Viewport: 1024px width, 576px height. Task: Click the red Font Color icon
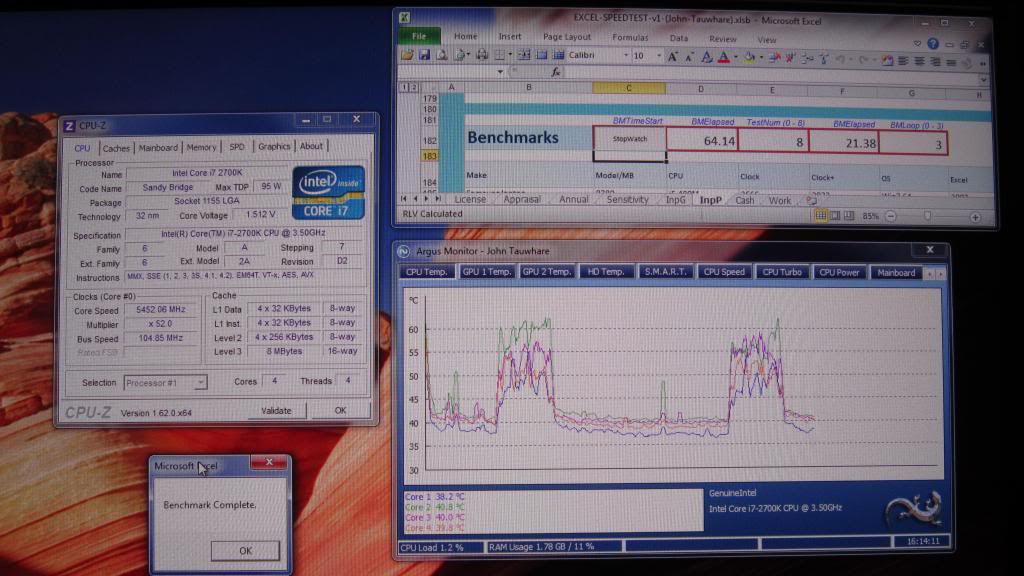tap(724, 59)
